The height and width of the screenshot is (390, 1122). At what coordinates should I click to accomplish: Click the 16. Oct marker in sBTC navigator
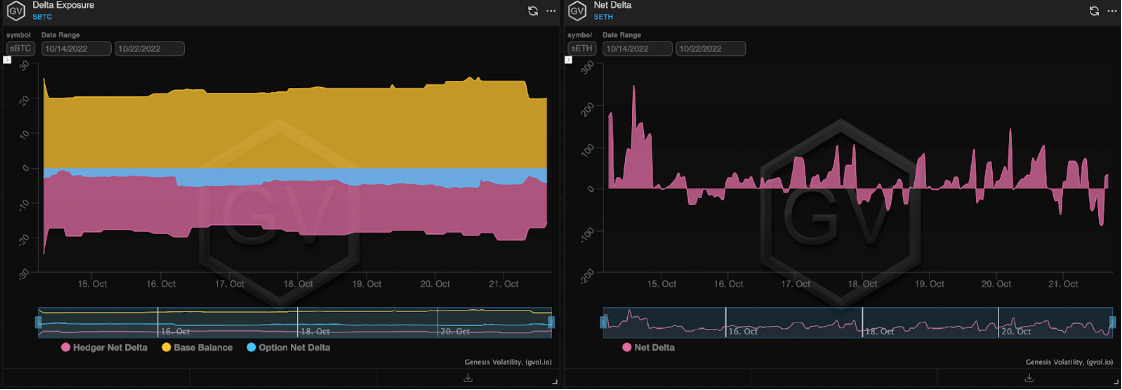[175, 331]
